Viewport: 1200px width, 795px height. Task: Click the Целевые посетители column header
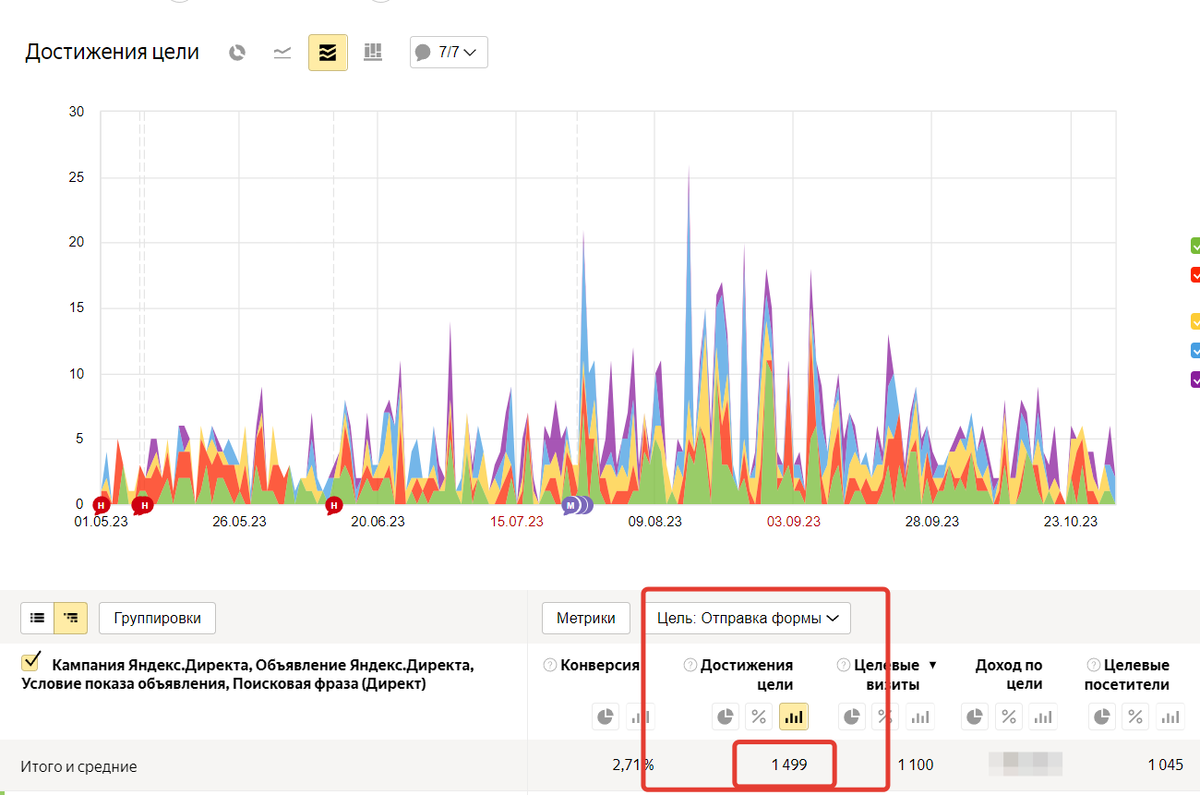point(1127,675)
